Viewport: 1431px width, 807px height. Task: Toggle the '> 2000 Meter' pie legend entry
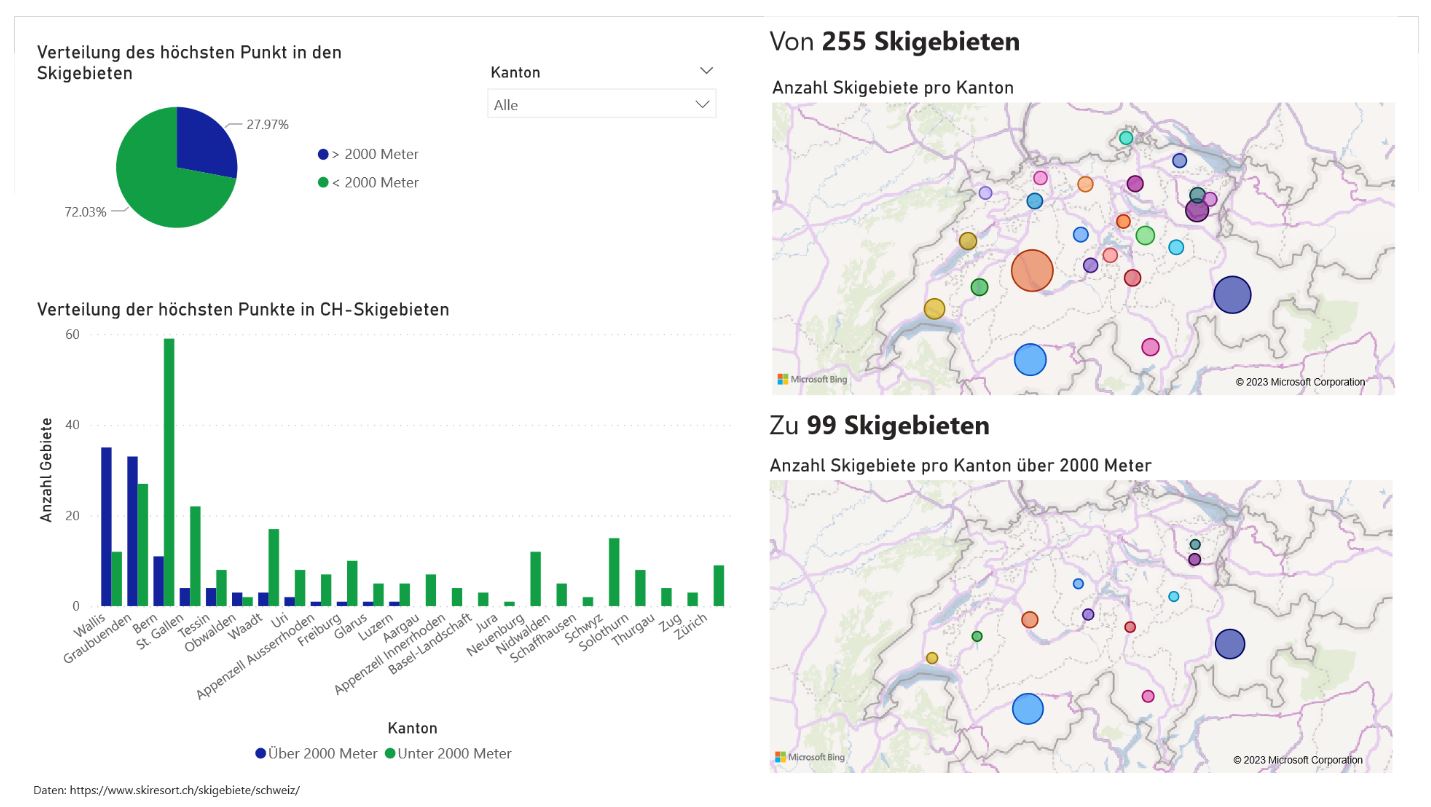pos(368,154)
